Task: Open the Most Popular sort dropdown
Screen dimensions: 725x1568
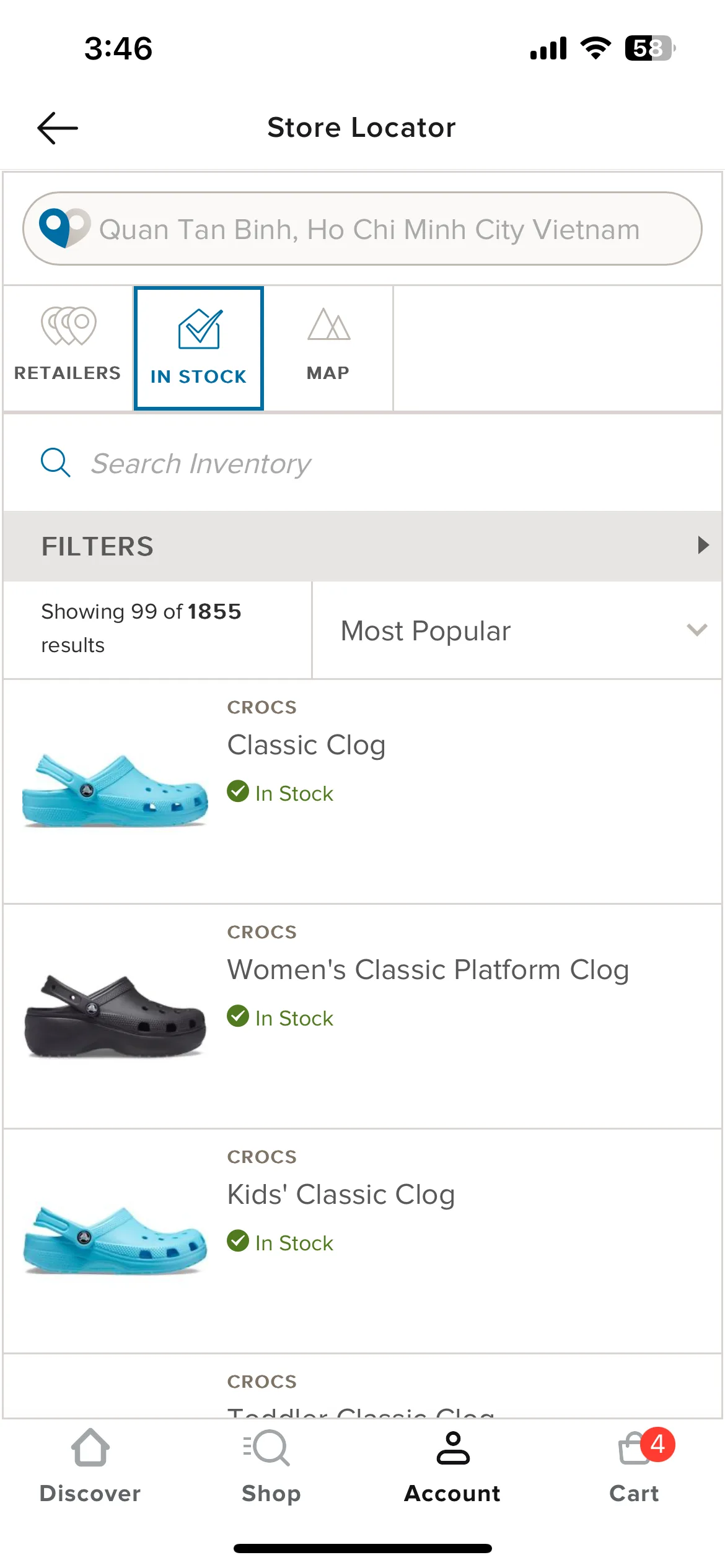Action: (517, 630)
